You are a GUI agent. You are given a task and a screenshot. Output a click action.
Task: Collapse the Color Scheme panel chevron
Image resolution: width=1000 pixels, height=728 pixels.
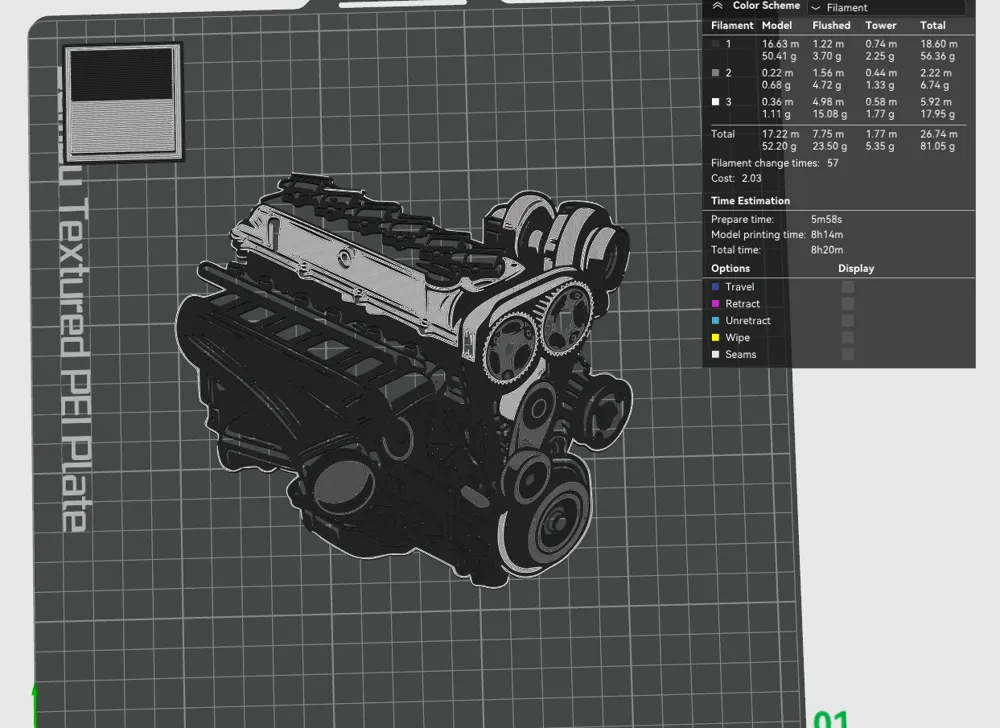(x=717, y=6)
